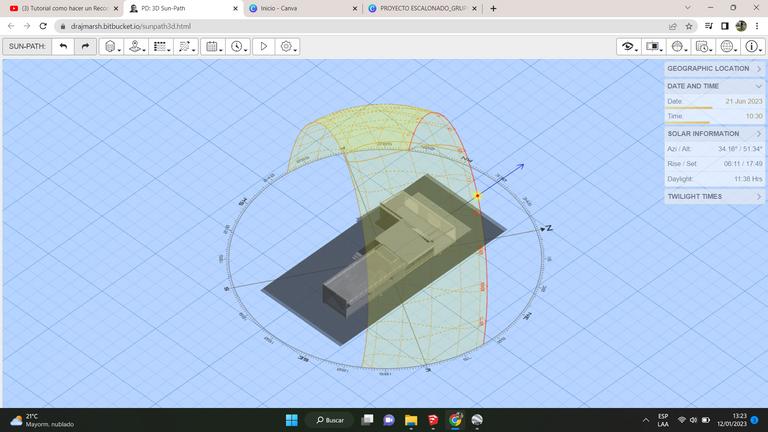
Task: Toggle the eye visibility menu
Action: point(628,46)
